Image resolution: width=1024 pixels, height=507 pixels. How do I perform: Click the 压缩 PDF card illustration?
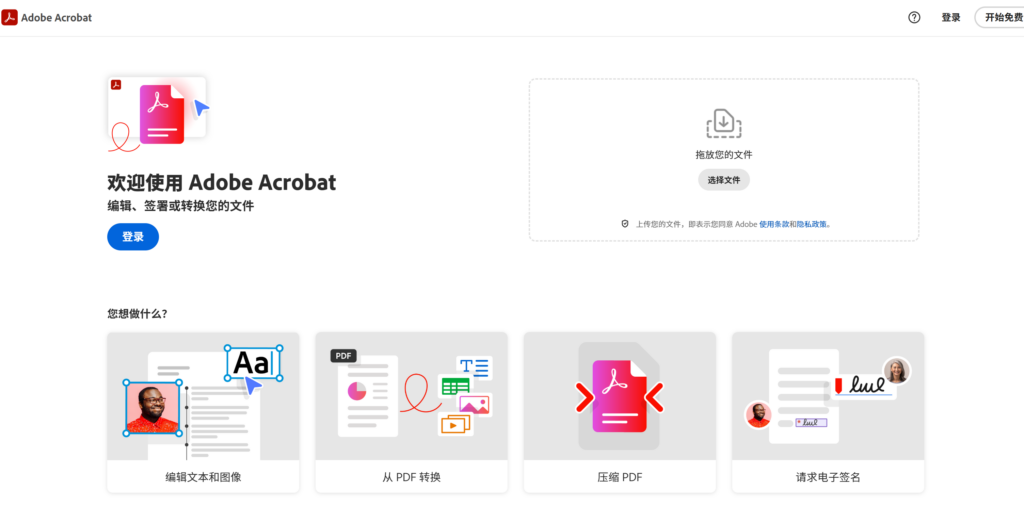coord(619,396)
